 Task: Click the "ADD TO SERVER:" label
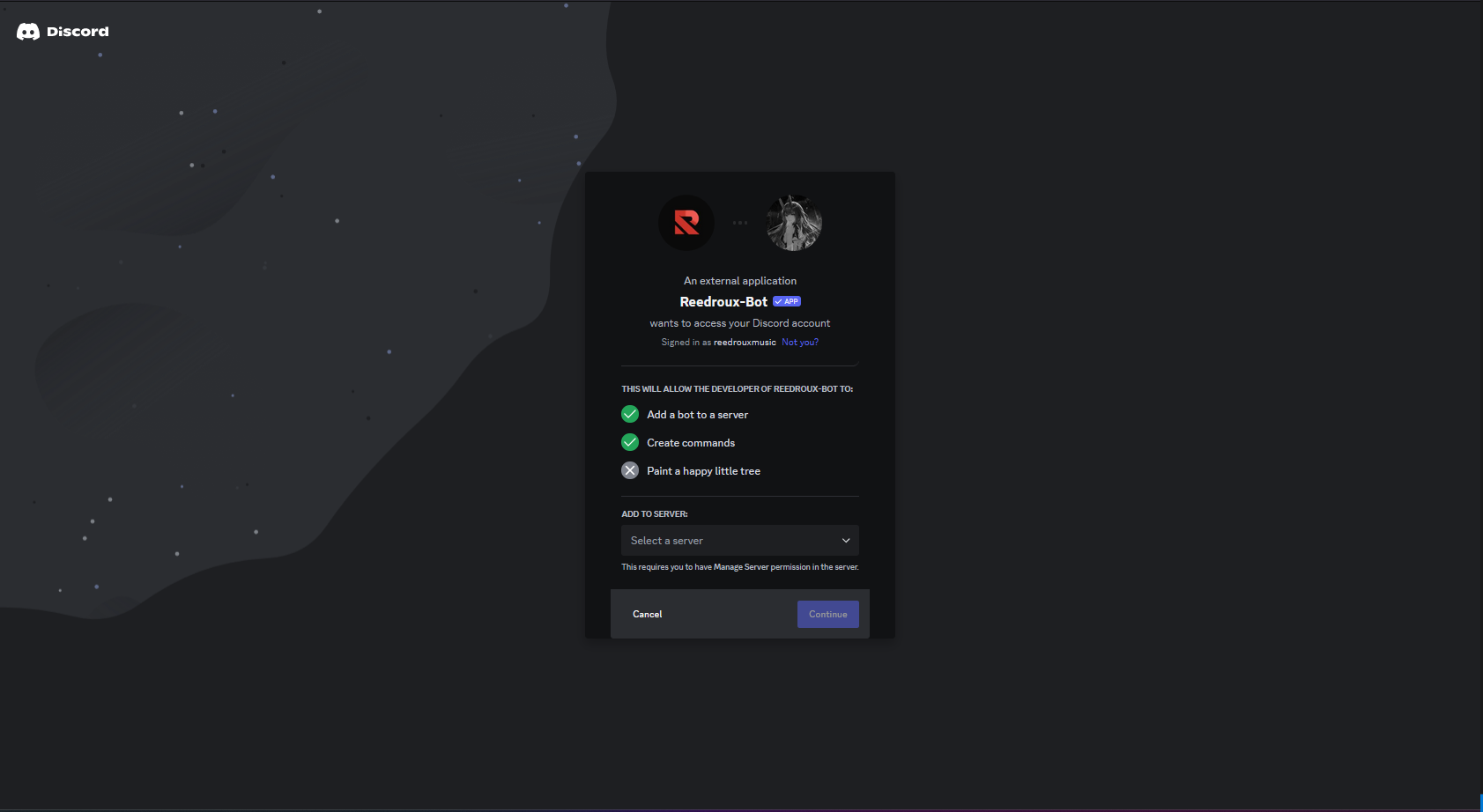pos(655,514)
